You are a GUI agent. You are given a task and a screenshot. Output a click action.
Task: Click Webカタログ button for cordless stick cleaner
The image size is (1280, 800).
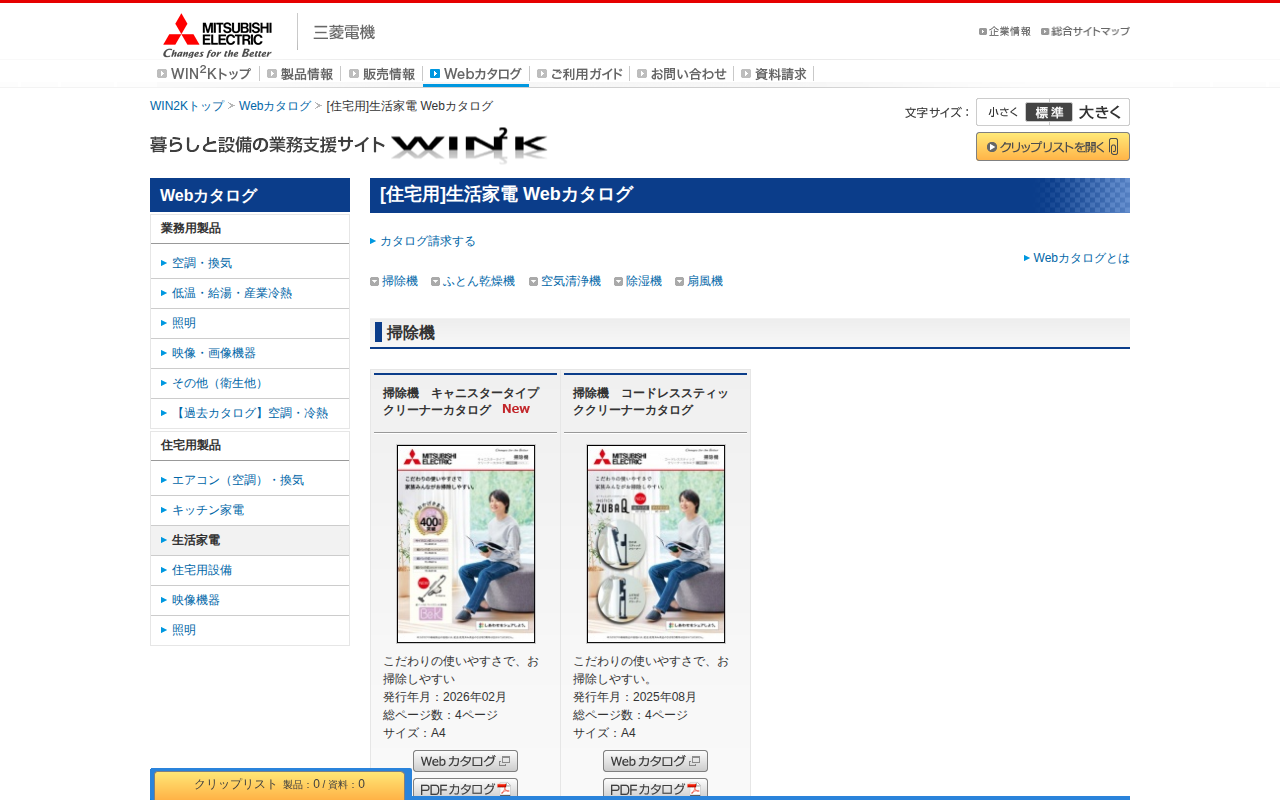[x=655, y=761]
